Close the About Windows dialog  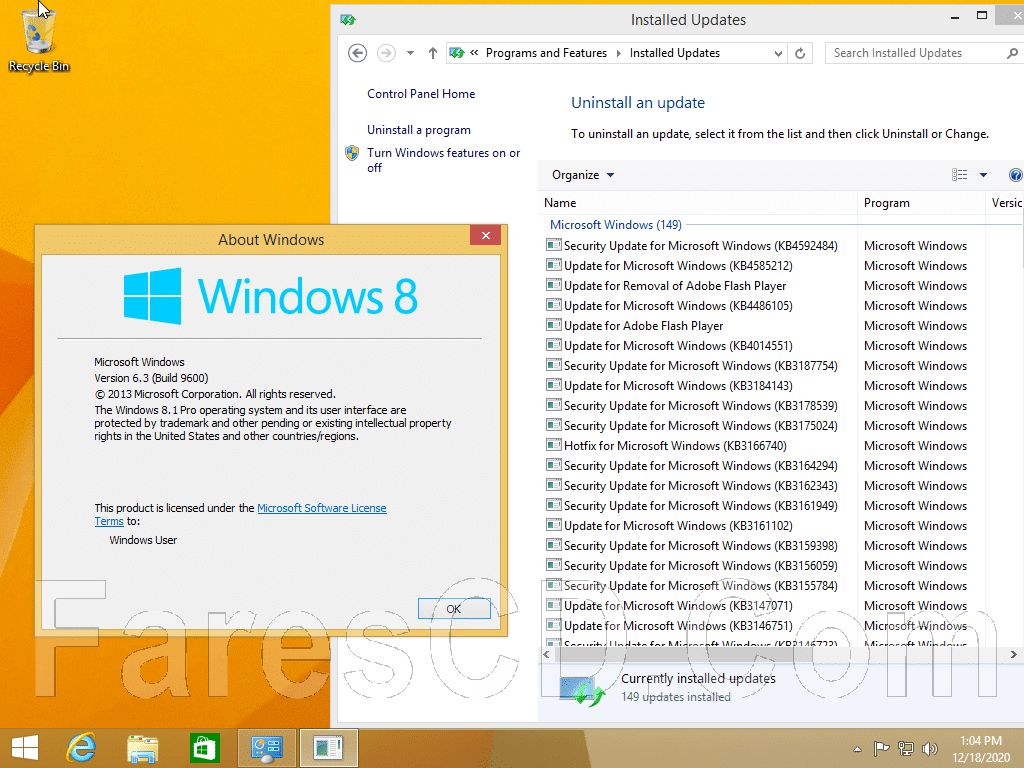pyautogui.click(x=485, y=236)
